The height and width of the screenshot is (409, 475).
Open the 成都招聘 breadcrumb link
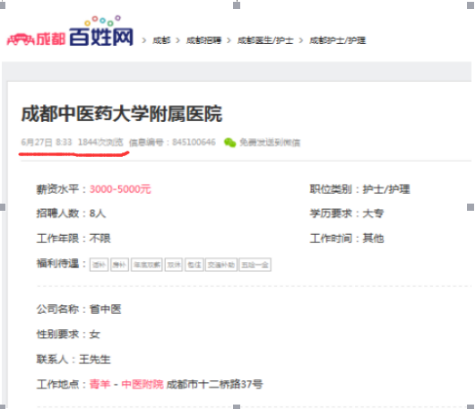click(204, 40)
